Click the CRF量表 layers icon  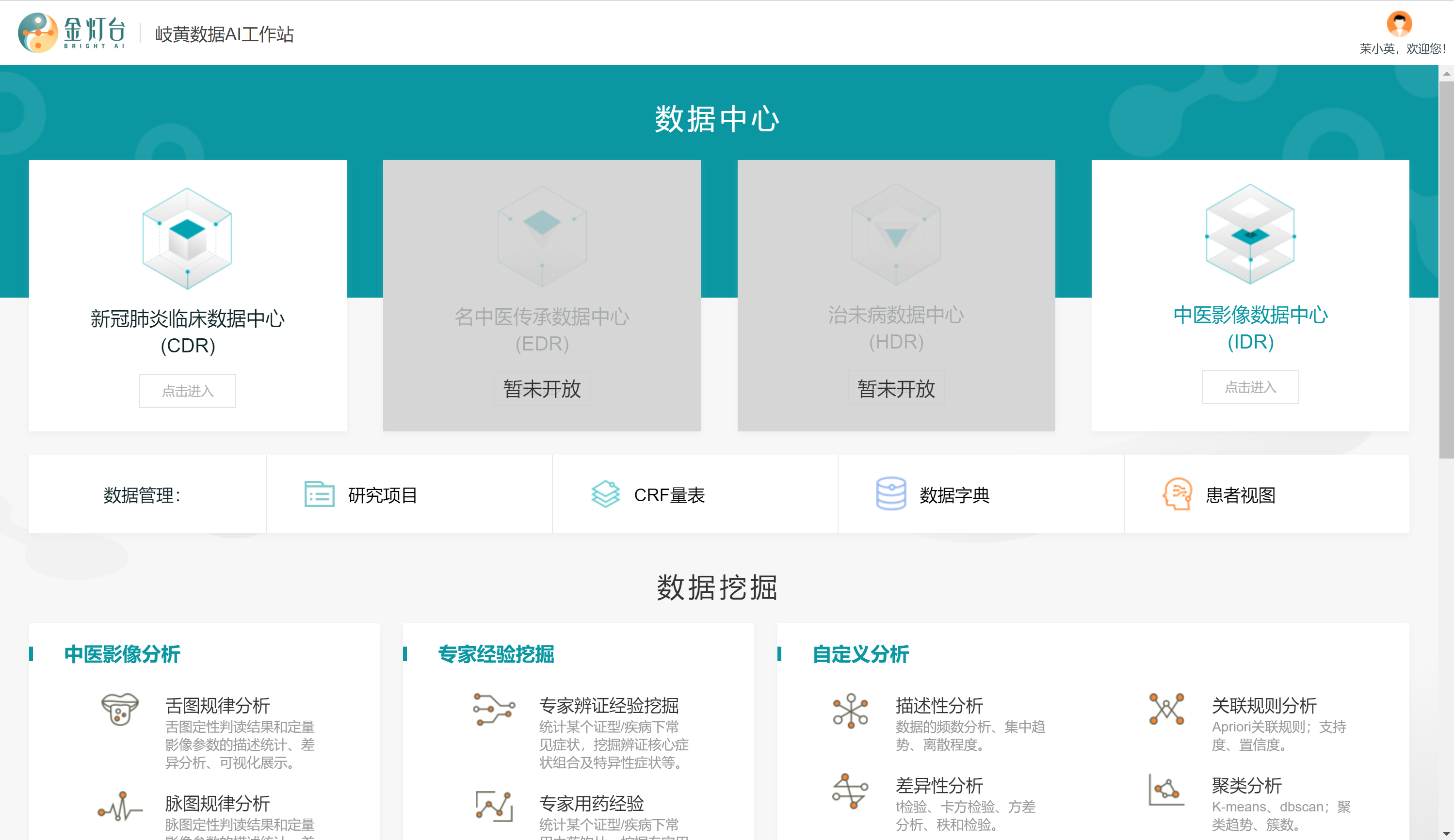[605, 494]
